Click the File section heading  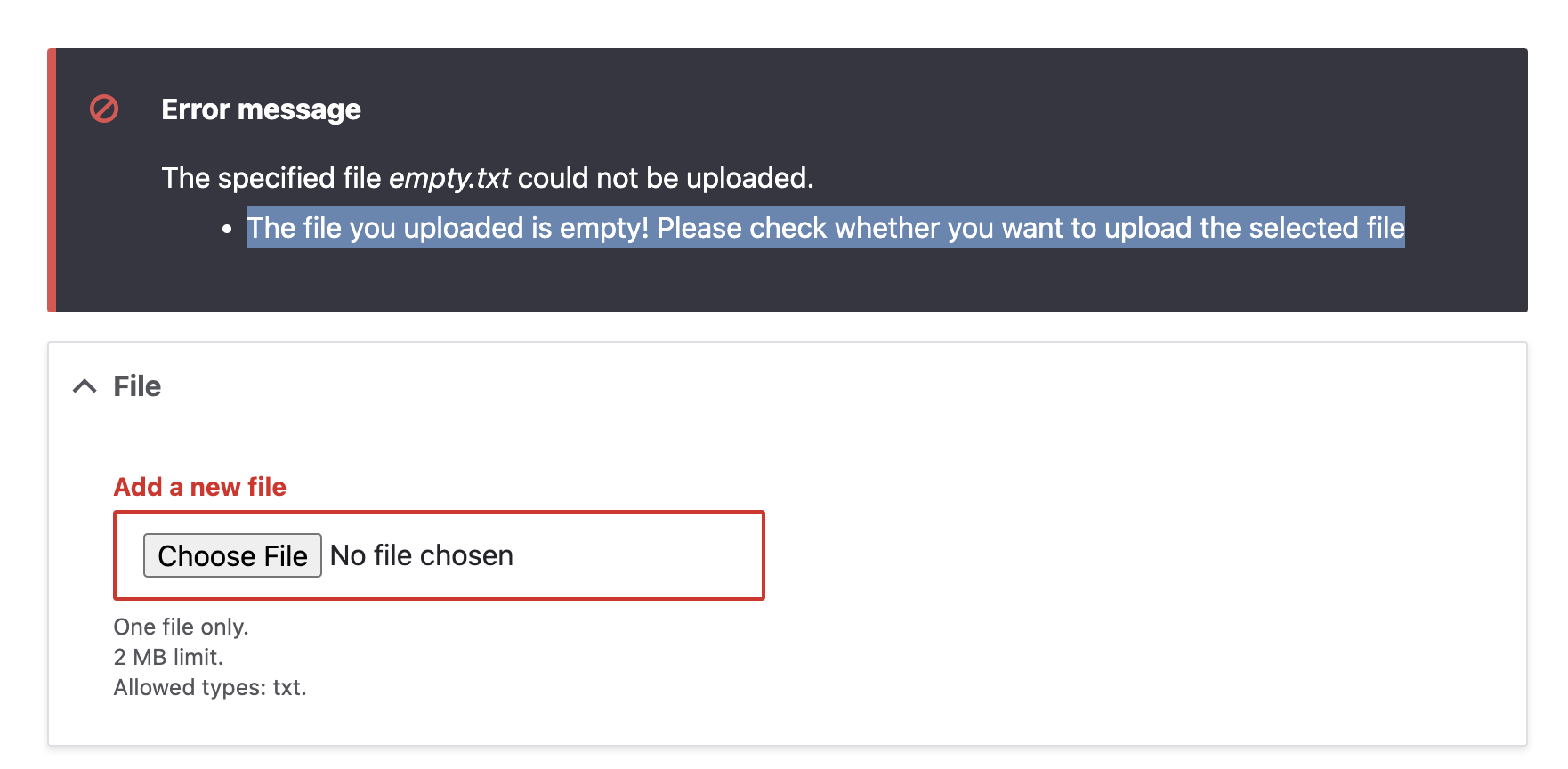[x=137, y=386]
